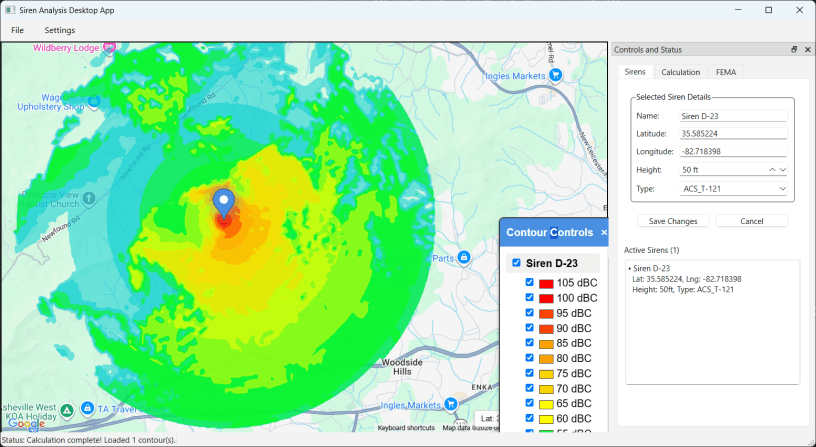
Task: Click Pinnacle View Baptist Church cross icon
Action: click(89, 198)
